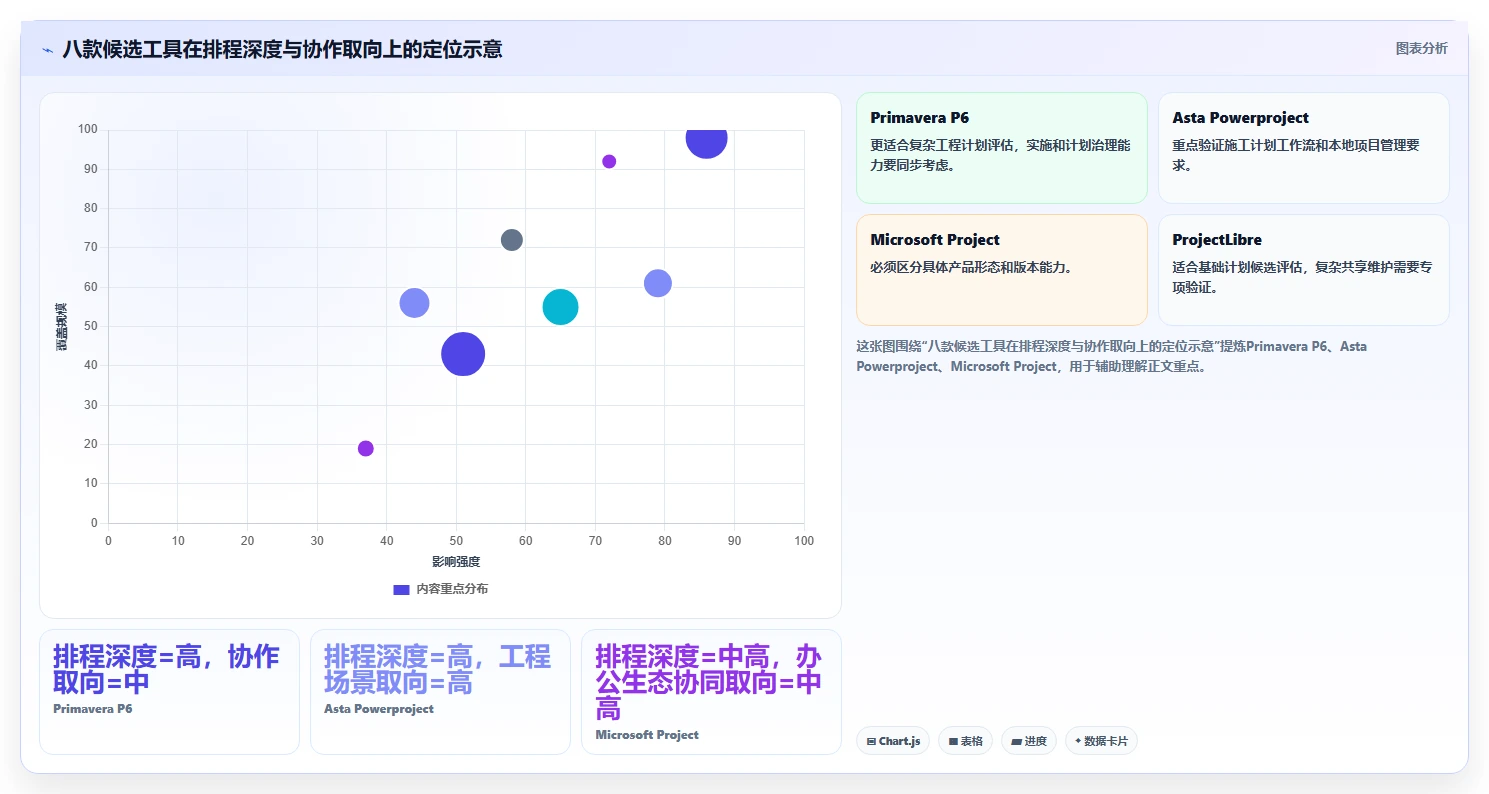Click the Chart.js tag chip
The height and width of the screenshot is (794, 1489).
tap(893, 741)
